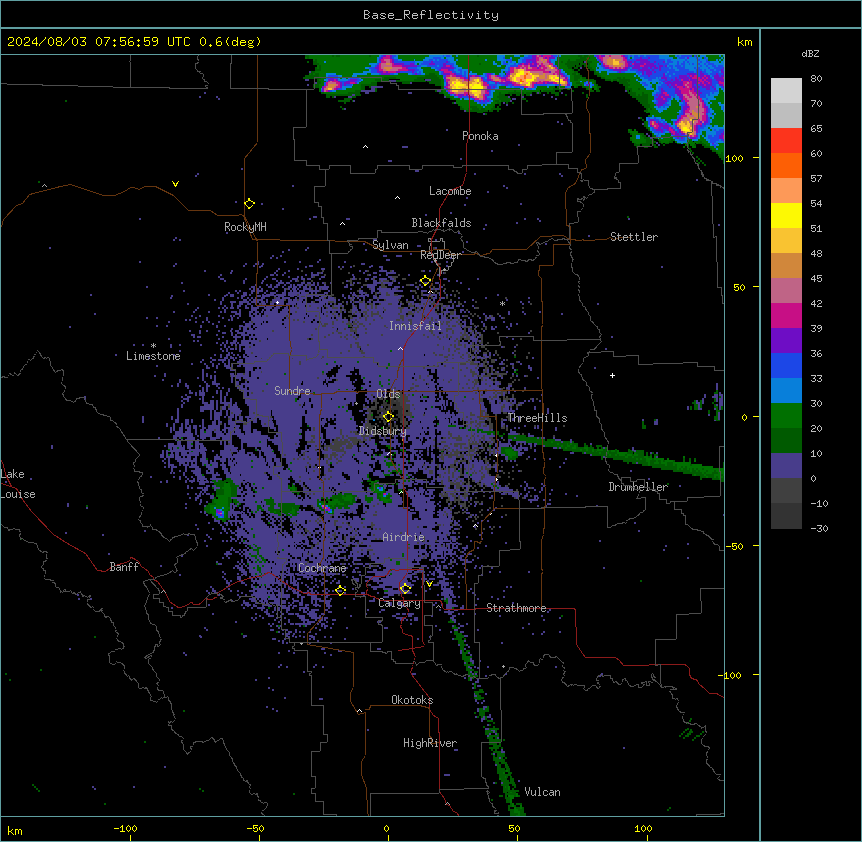Click the white plus marker east of ThreeHills

[612, 375]
